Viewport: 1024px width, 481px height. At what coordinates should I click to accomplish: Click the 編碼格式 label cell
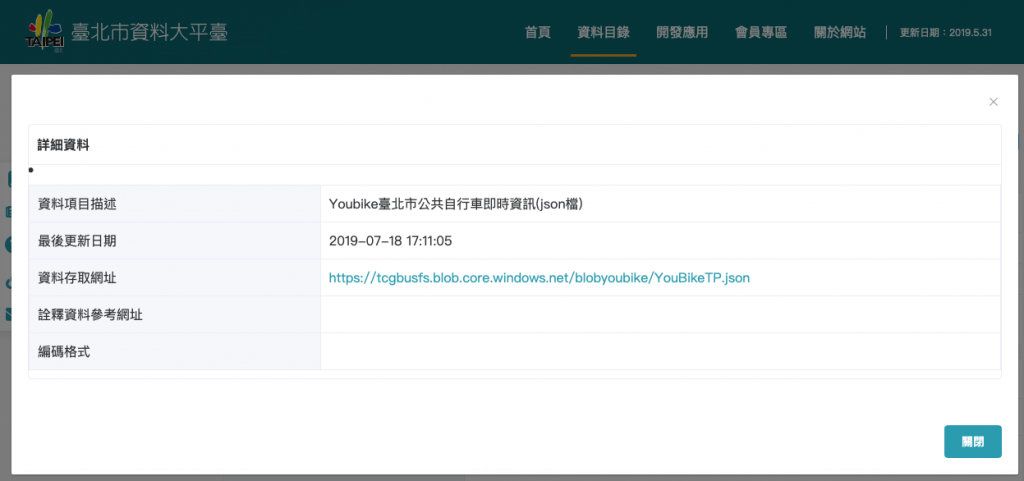pos(174,352)
